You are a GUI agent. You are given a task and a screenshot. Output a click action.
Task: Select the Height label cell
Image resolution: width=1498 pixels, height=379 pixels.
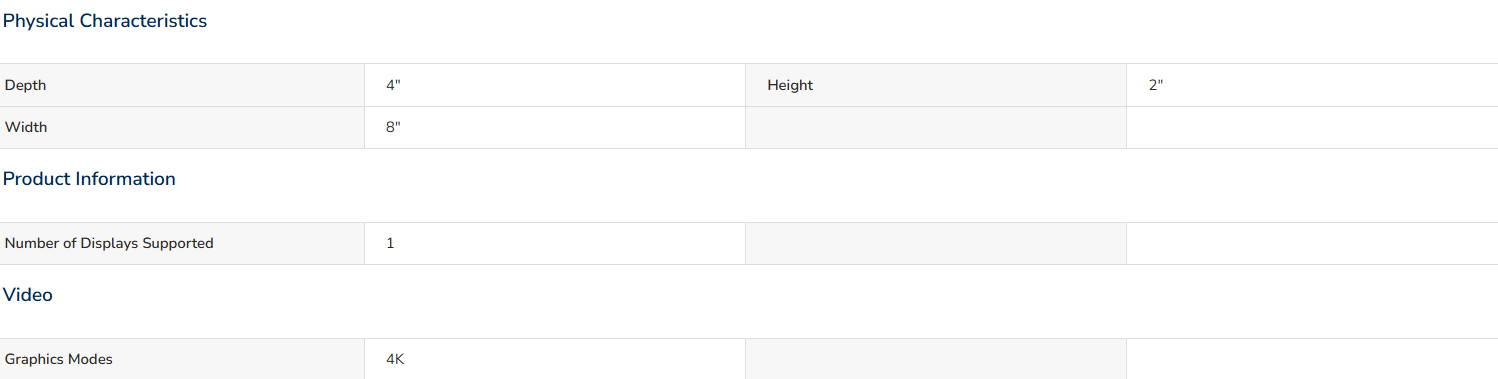[936, 85]
